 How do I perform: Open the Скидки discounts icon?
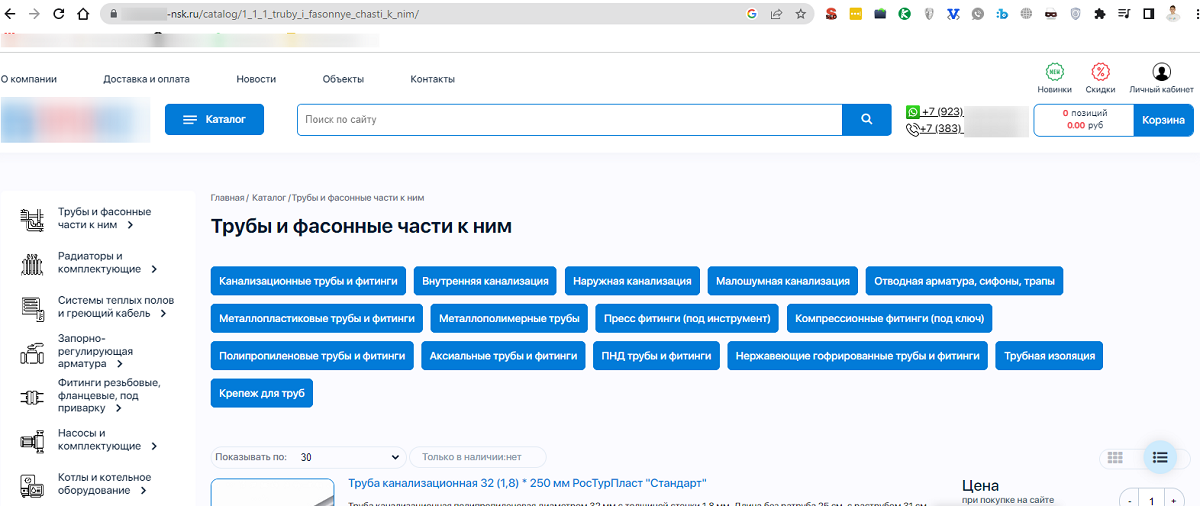[x=1100, y=72]
